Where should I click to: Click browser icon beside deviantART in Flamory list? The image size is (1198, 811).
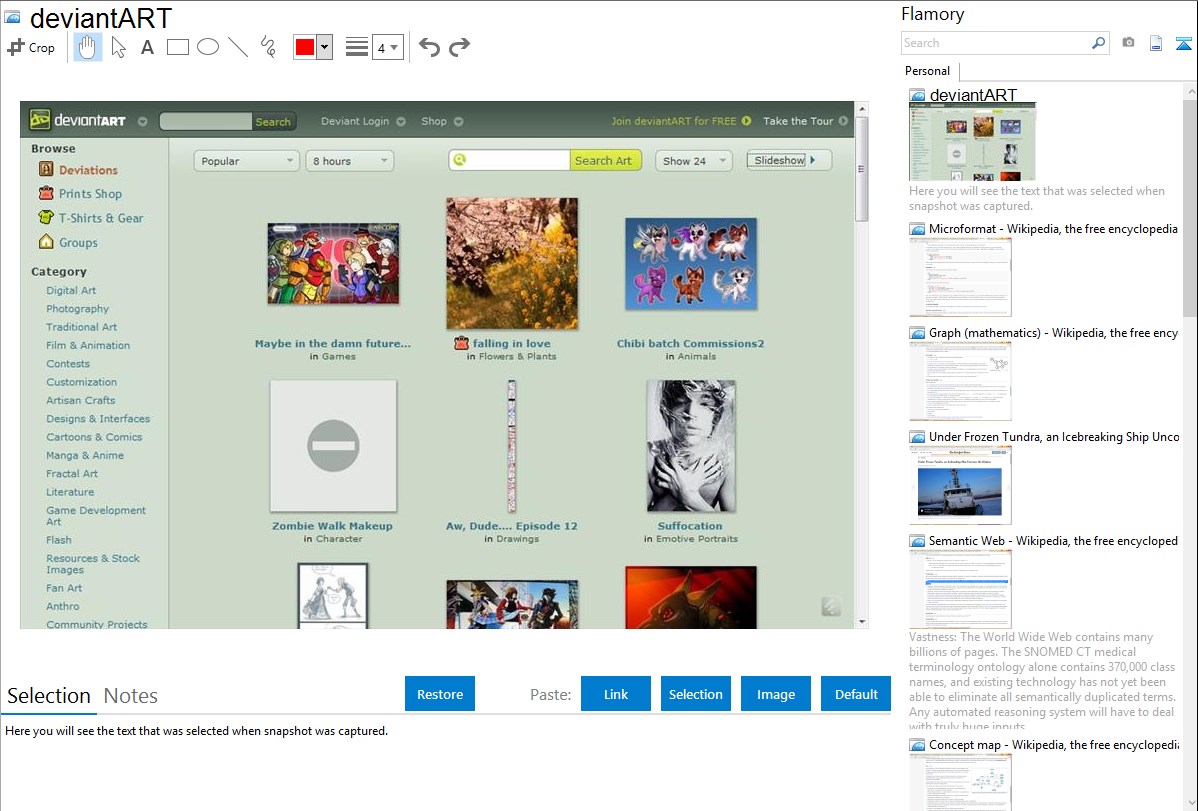(x=917, y=96)
